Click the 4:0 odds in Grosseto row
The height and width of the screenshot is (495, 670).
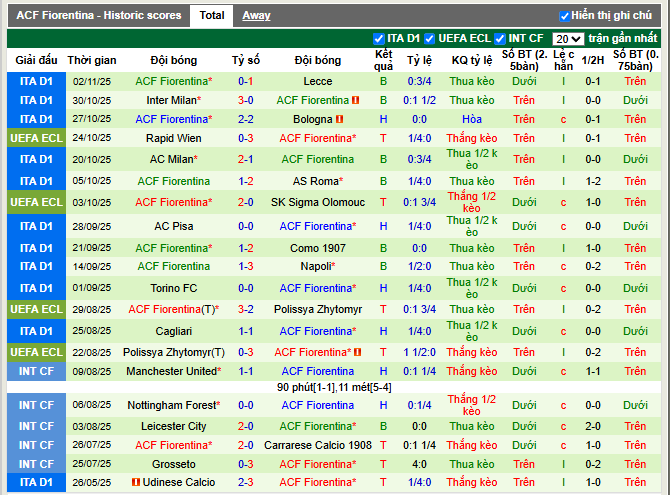pos(419,464)
